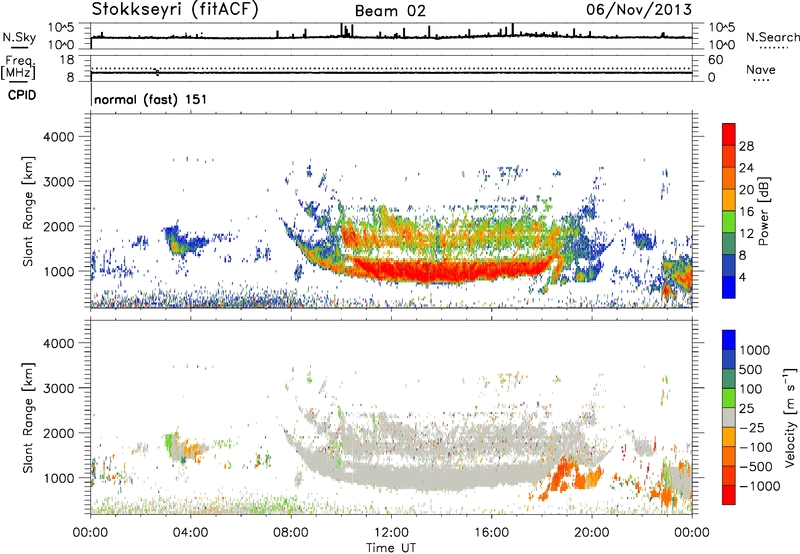Click the '08:00' time axis tick
Image resolution: width=800 pixels, height=554 pixels.
291,533
